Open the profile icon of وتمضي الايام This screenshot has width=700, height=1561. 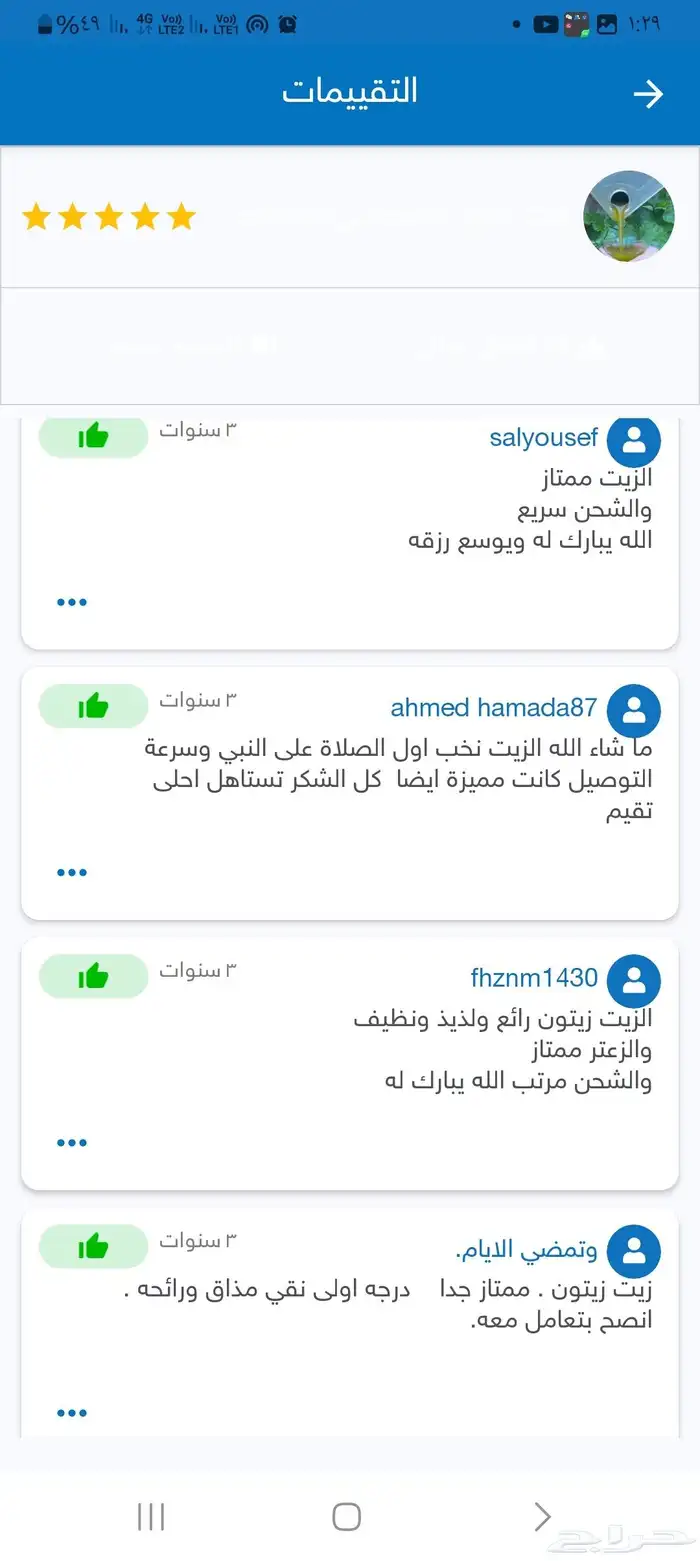pyautogui.click(x=634, y=1250)
